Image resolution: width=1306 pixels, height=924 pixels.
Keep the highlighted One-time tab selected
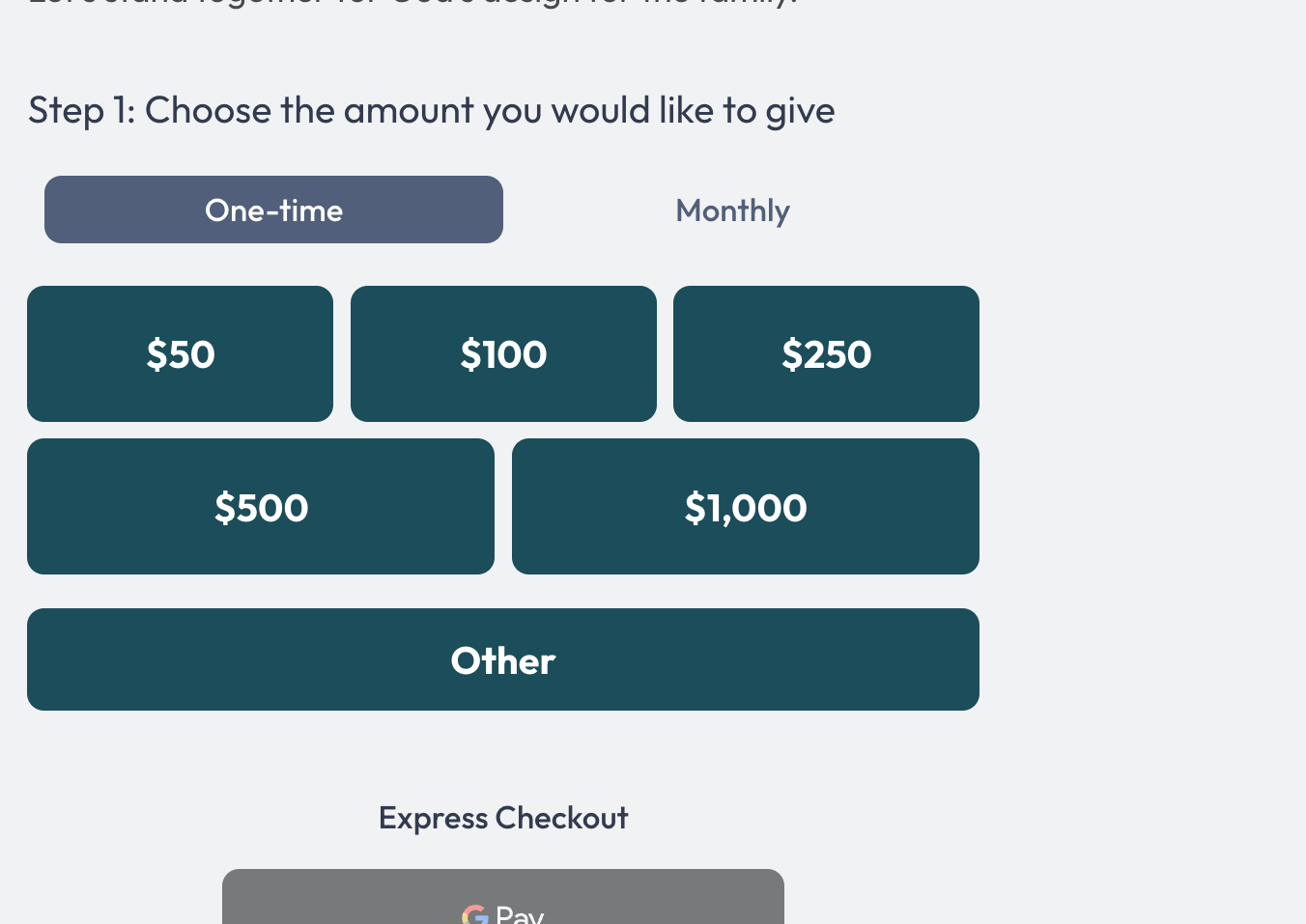[273, 210]
